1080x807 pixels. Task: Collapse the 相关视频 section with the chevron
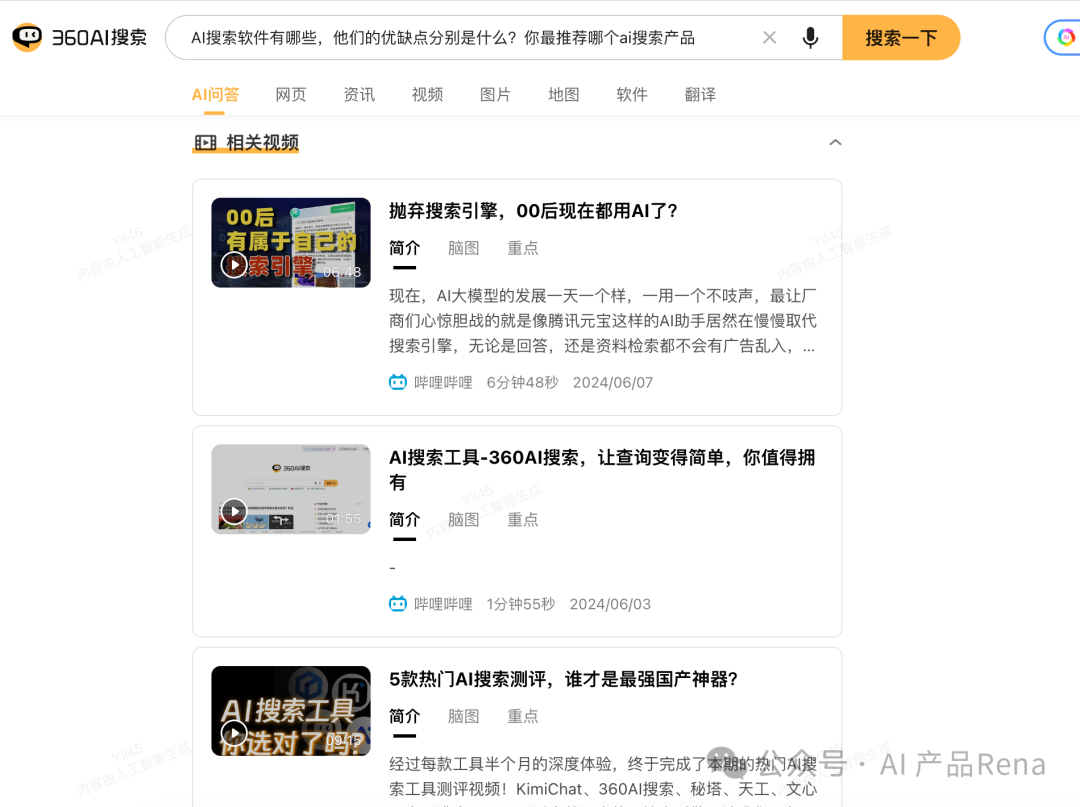835,143
